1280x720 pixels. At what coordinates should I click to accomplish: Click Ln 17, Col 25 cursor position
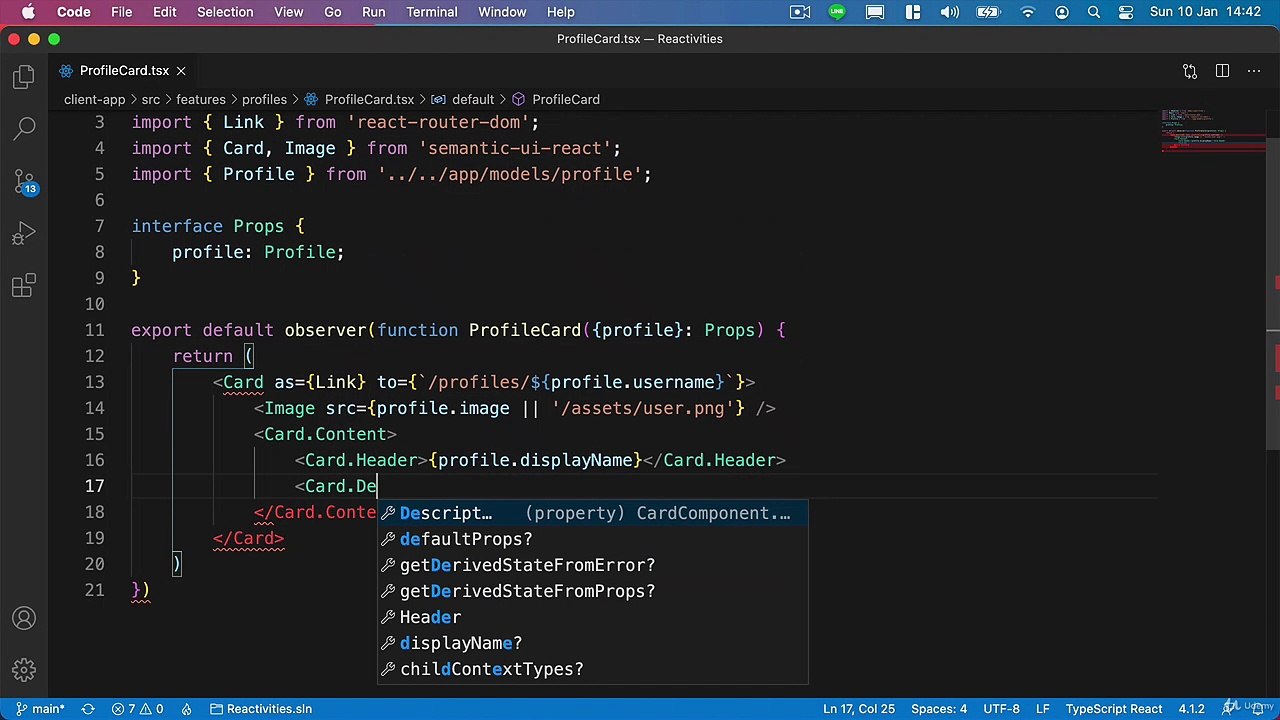(859, 709)
